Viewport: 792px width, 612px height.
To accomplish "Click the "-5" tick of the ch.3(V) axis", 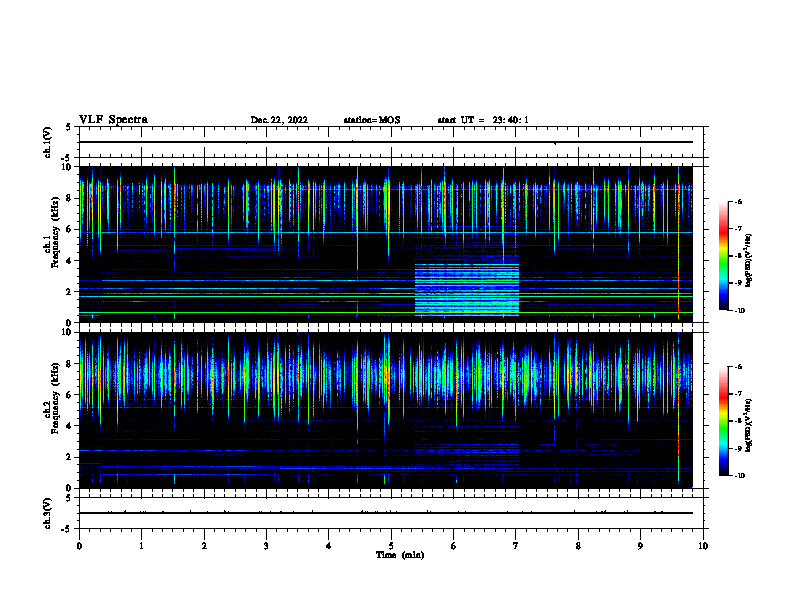I will click(x=66, y=529).
